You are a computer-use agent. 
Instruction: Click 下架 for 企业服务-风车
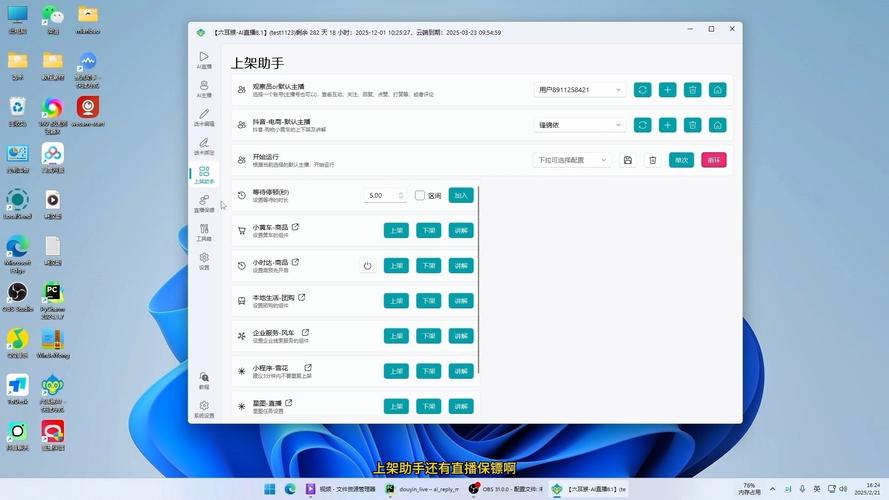[428, 336]
